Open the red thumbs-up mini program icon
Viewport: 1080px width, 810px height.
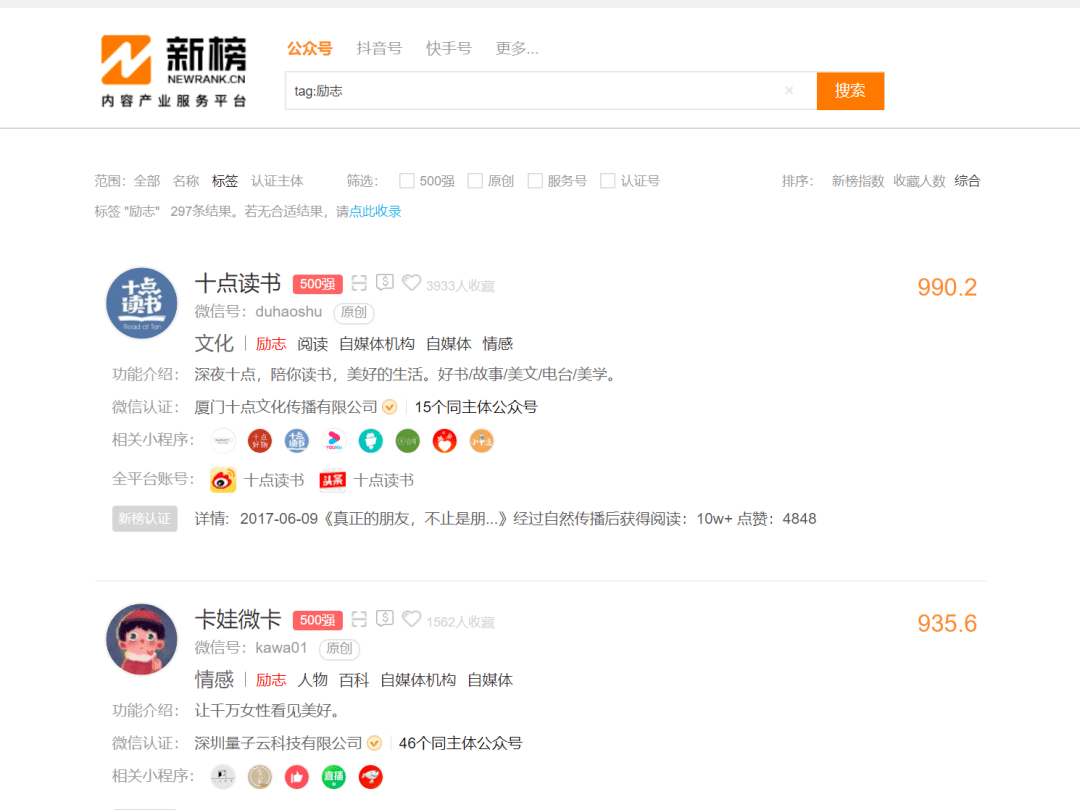[x=297, y=777]
